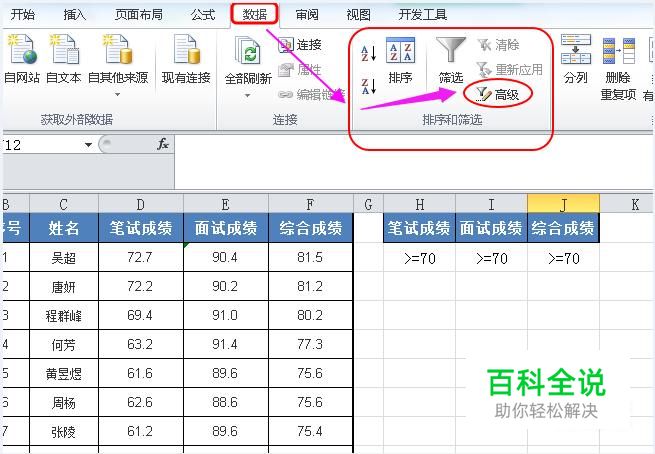This screenshot has width=655, height=454.
Task: Select highlighted column J header
Action: click(563, 204)
